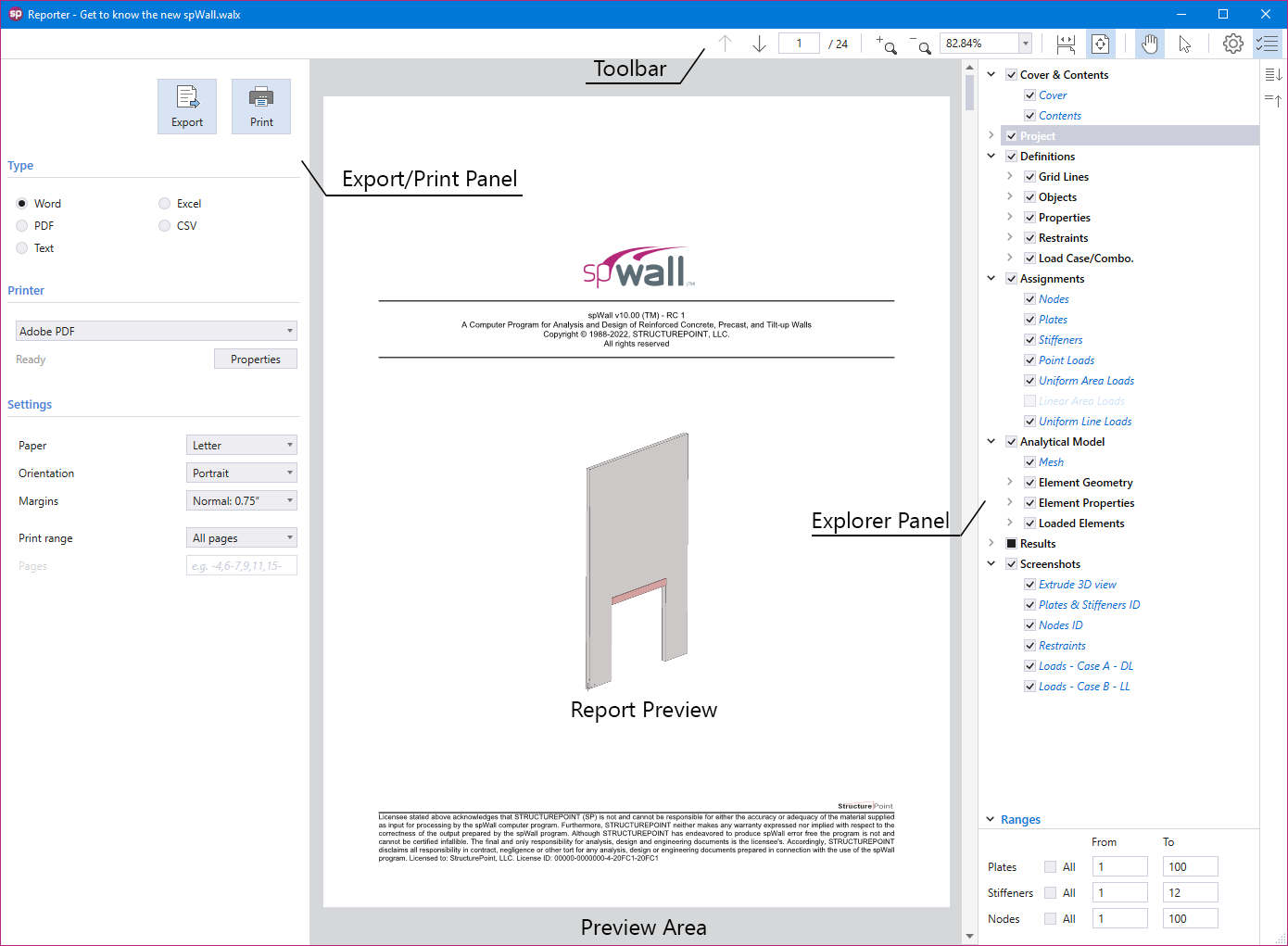The image size is (1288, 946).
Task: Open the Adobe PDF printer dropdown
Action: coord(157,331)
